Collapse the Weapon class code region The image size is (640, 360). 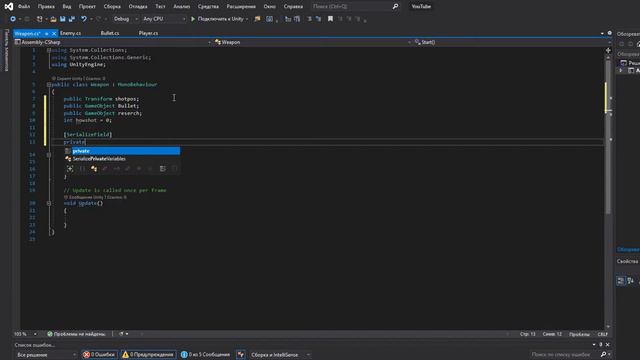(49, 84)
